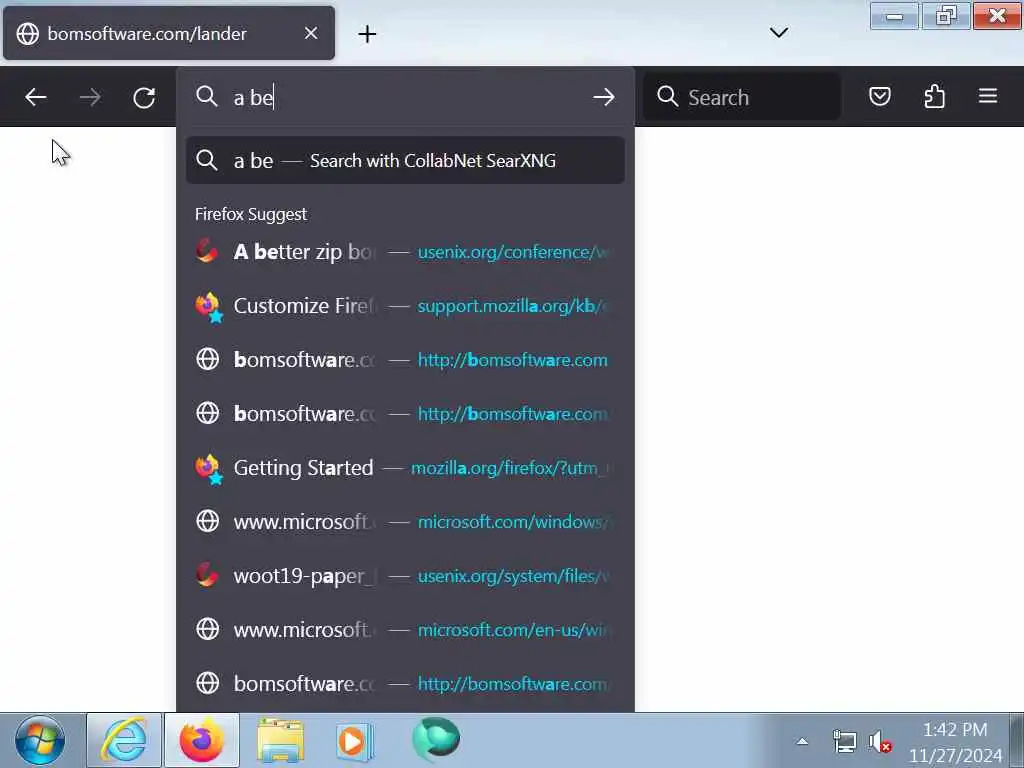This screenshot has height=768, width=1024.
Task: Open the green globe taskbar application
Action: click(436, 739)
